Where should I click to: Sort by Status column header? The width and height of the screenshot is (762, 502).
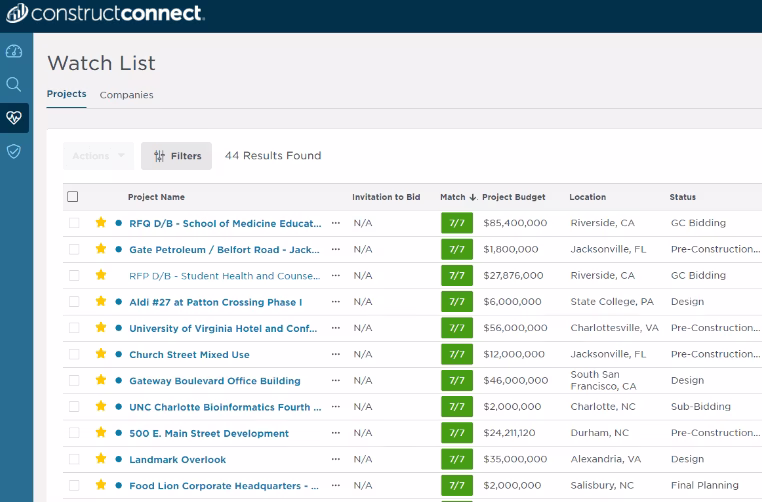pyautogui.click(x=682, y=197)
